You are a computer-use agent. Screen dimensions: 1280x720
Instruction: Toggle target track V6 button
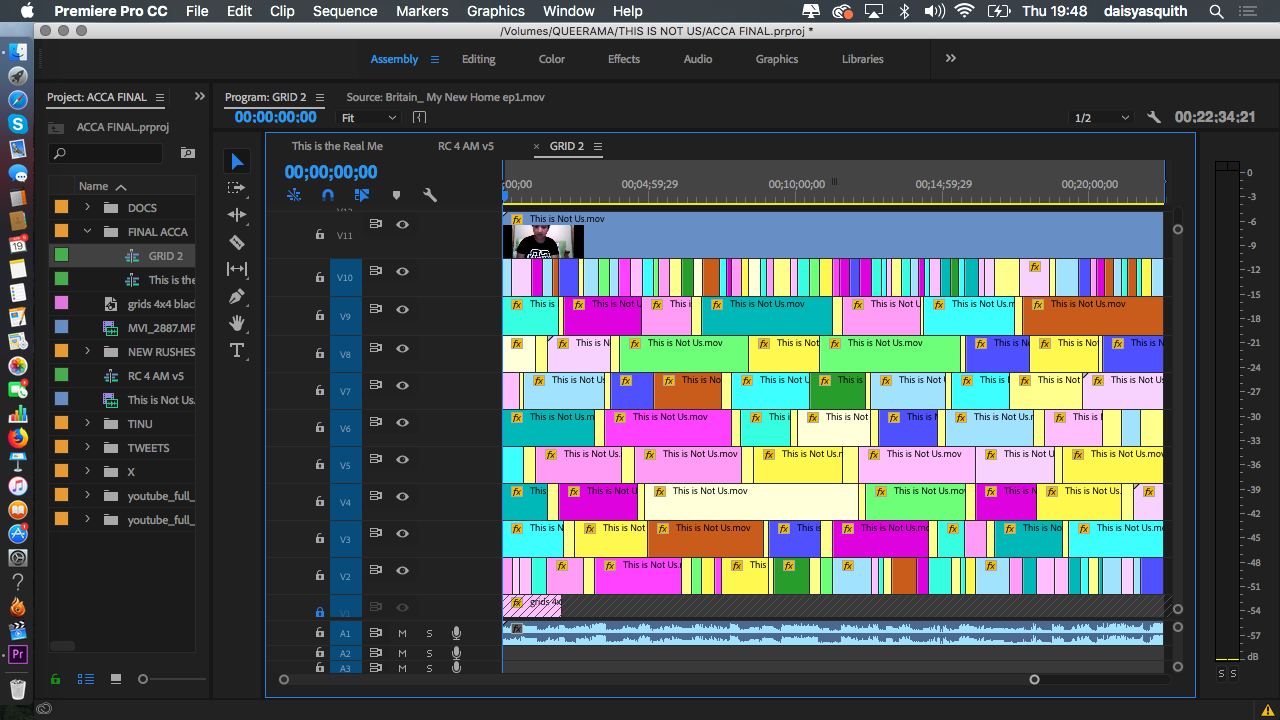[x=345, y=428]
